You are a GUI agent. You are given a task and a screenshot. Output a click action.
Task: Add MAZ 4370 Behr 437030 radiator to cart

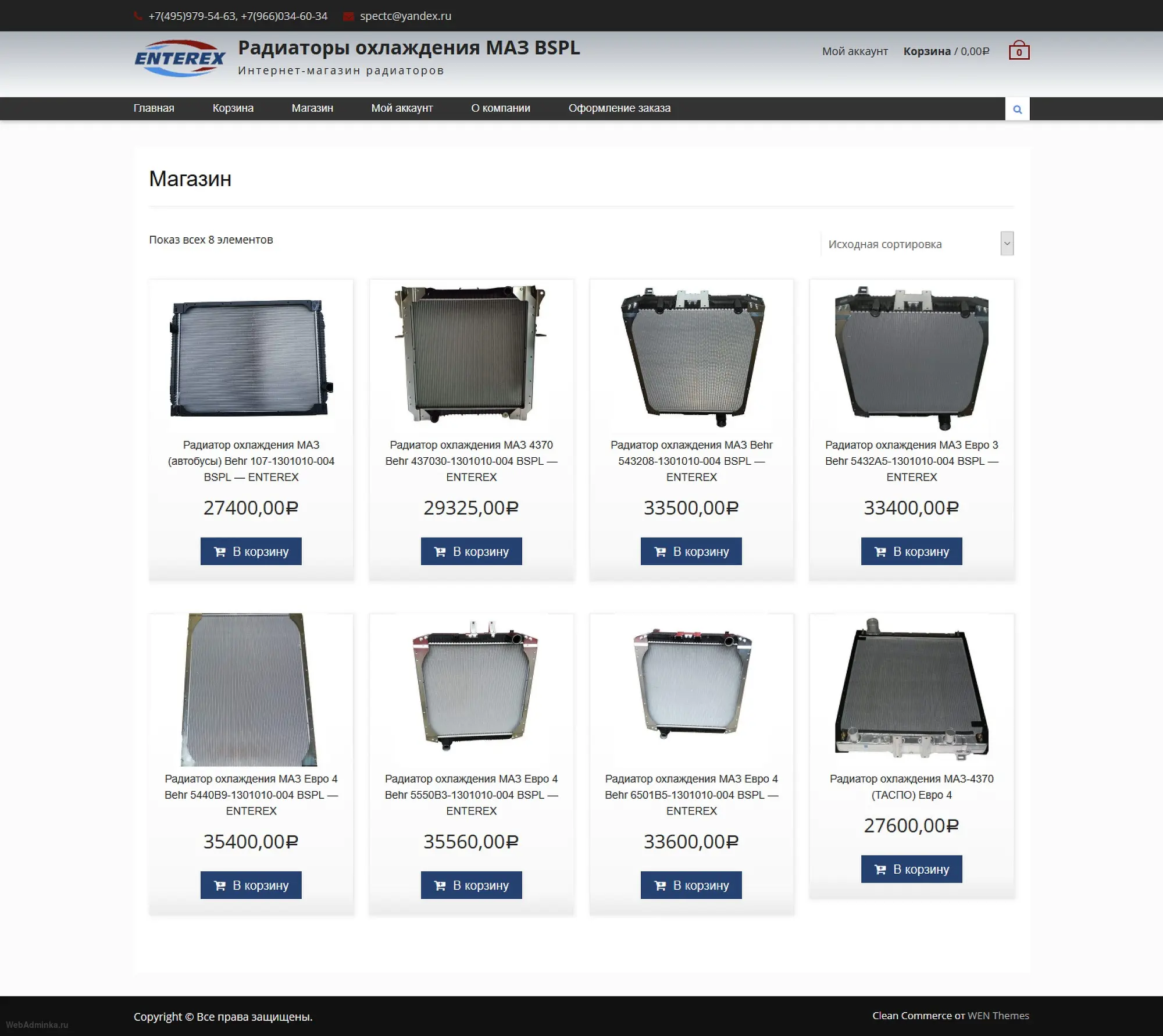click(x=471, y=551)
